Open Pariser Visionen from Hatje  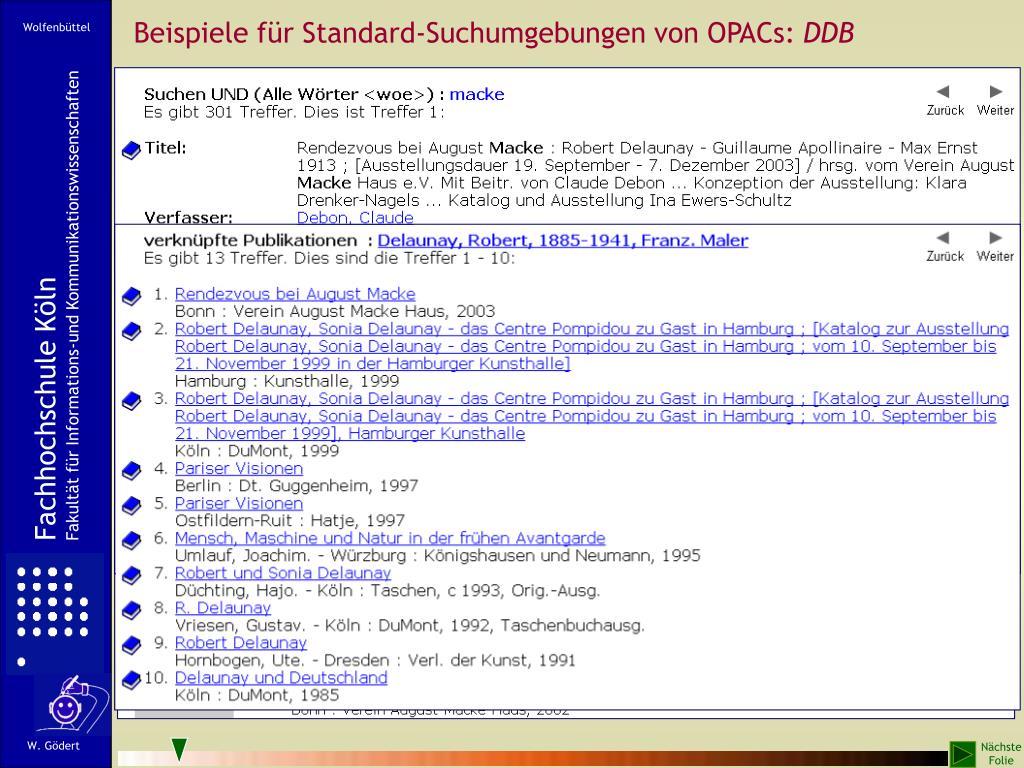239,504
